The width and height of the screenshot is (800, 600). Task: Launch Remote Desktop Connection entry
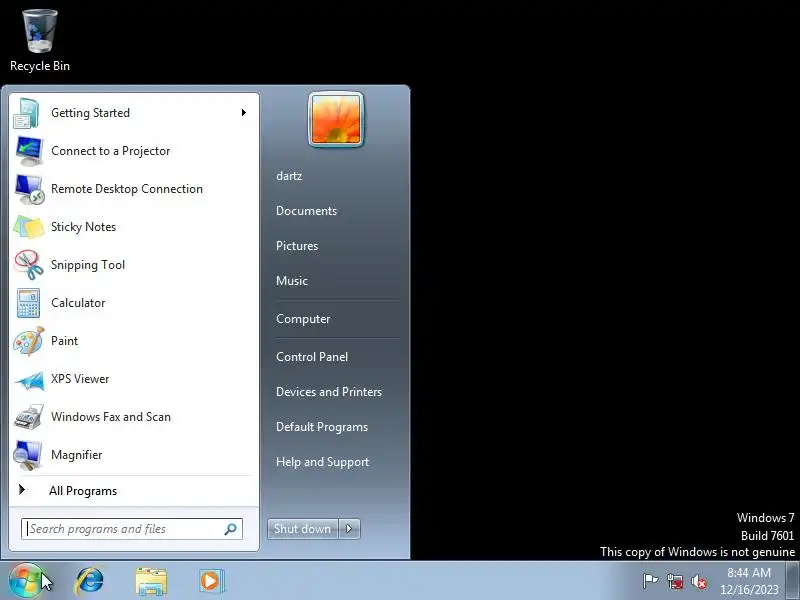[134, 189]
